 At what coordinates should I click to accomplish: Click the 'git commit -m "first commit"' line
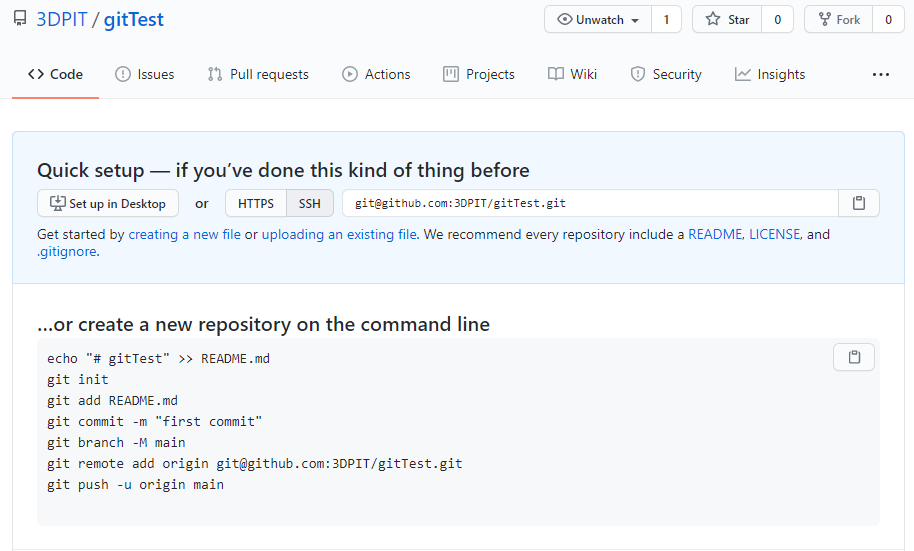[x=154, y=422]
